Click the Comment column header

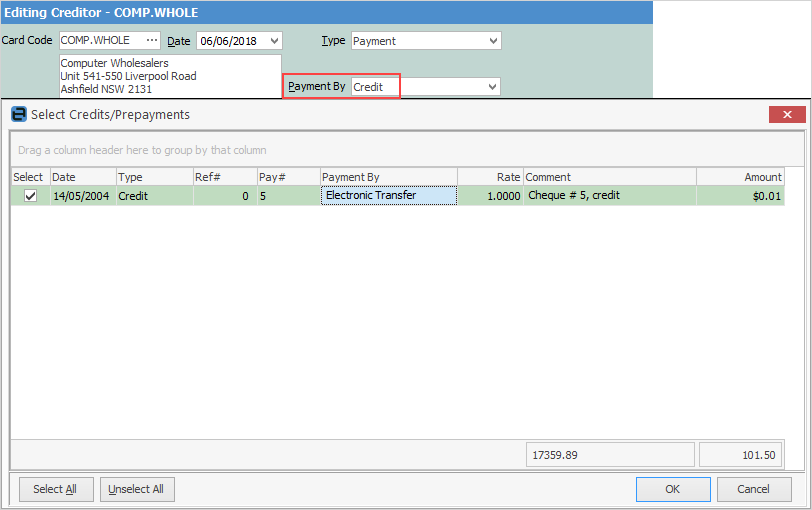tap(610, 177)
